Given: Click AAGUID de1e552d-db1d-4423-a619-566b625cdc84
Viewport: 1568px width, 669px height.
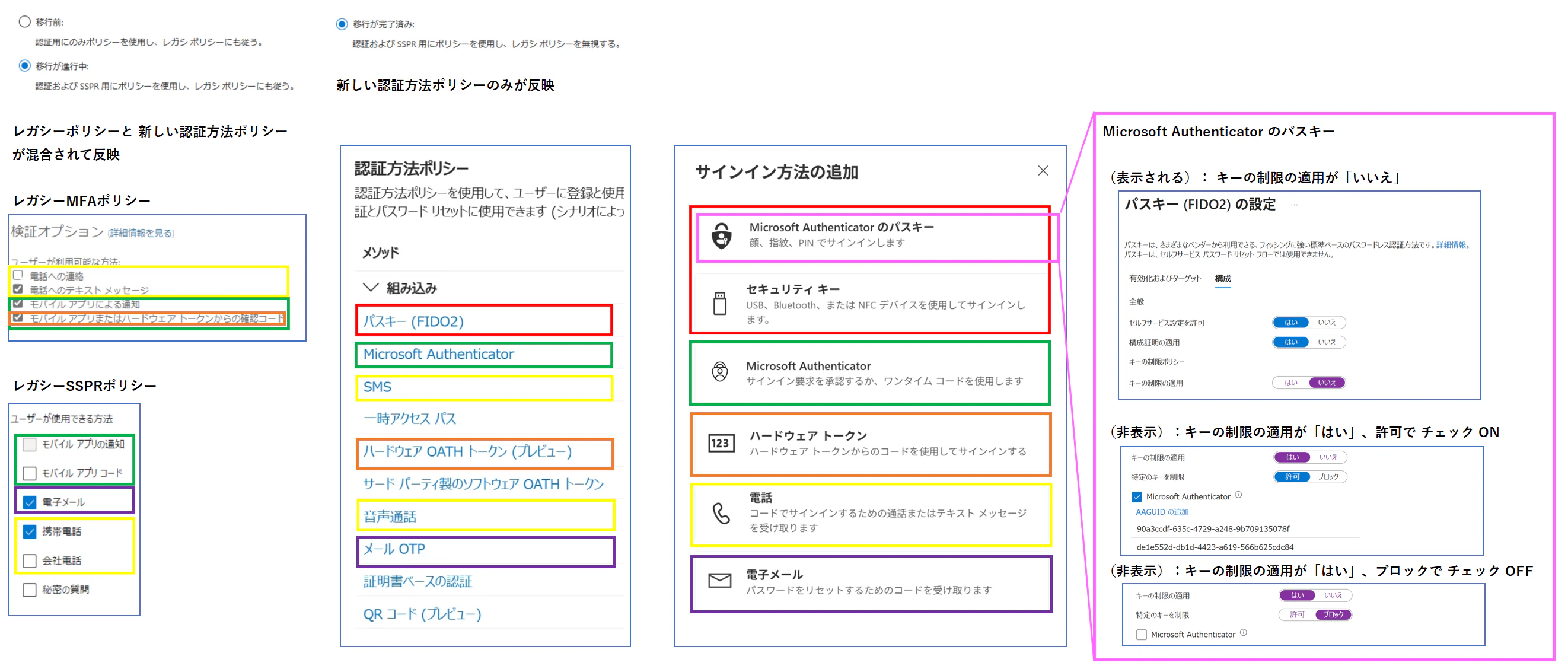Looking at the screenshot, I should point(1215,547).
